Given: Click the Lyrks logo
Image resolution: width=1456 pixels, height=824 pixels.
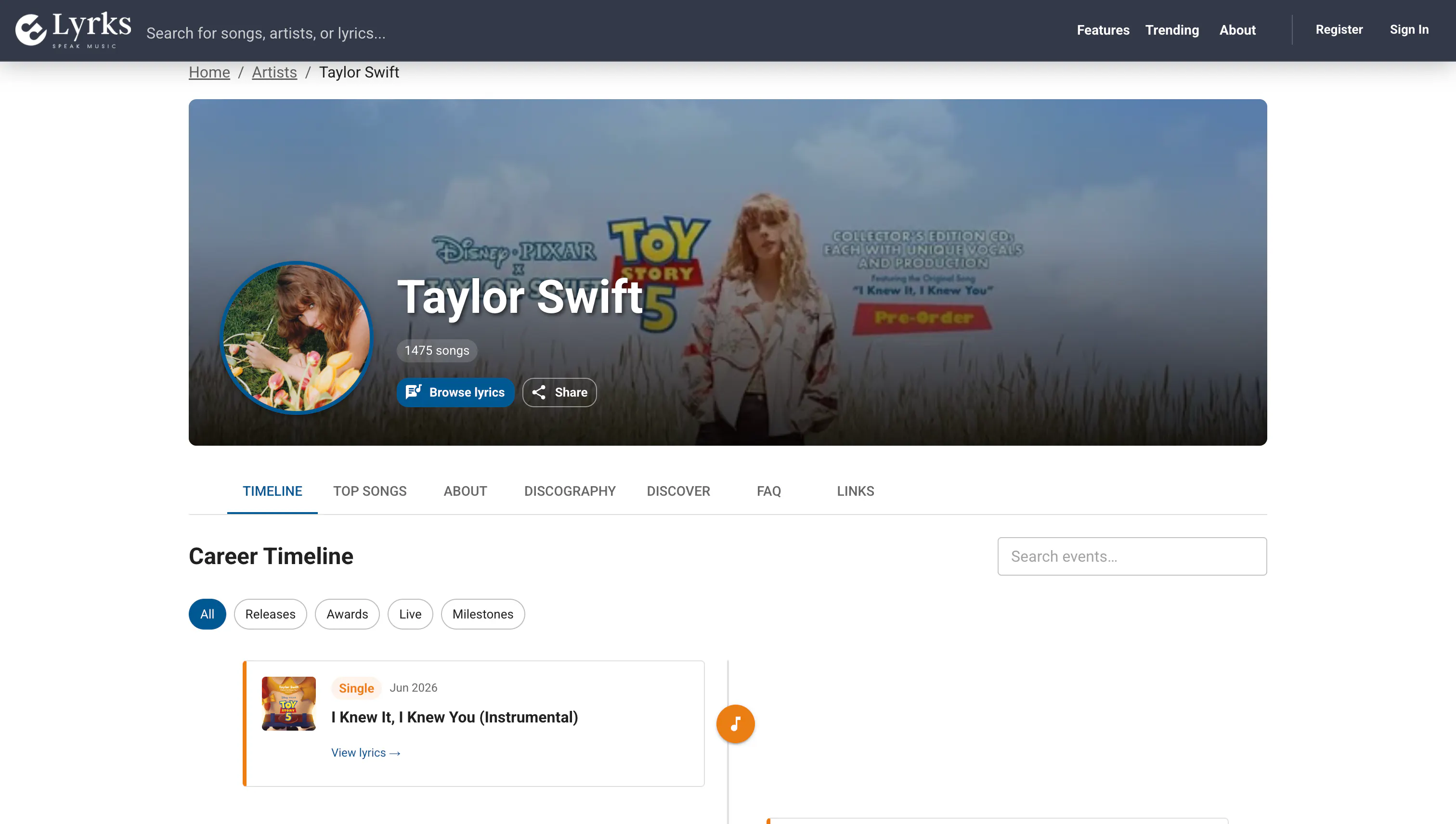Looking at the screenshot, I should pos(73,30).
